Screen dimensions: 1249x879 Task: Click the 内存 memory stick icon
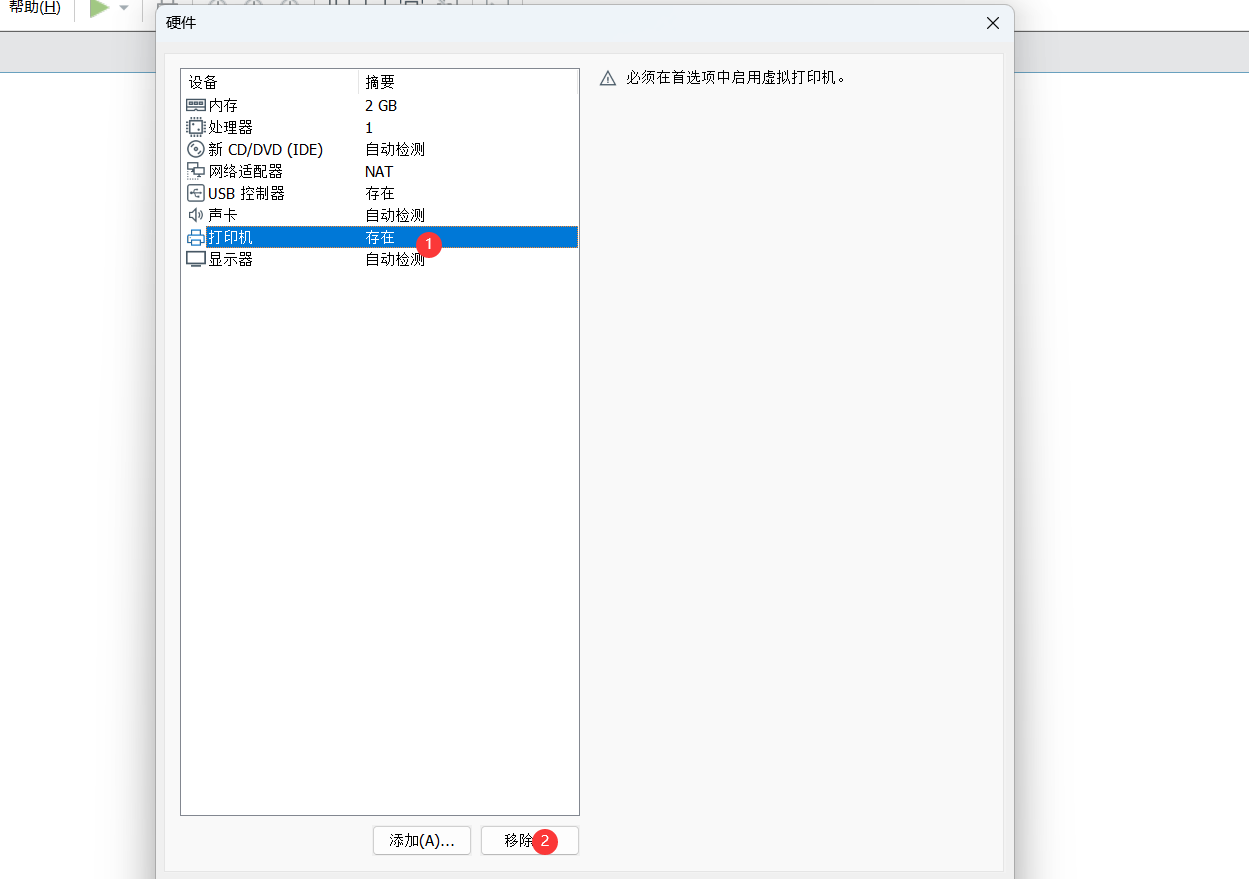(x=196, y=105)
